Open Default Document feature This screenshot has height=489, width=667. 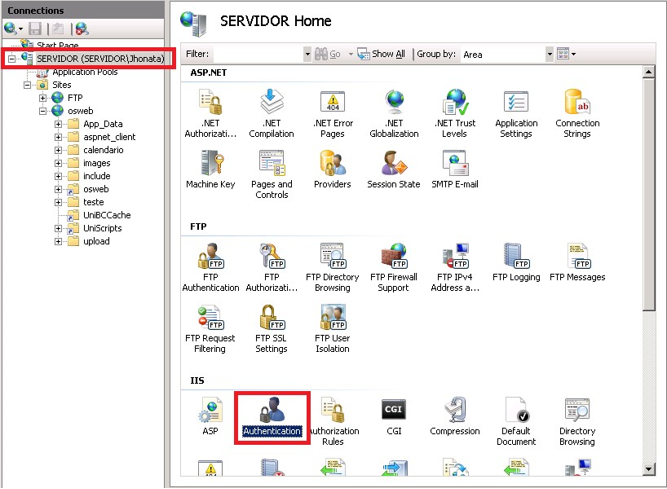(x=516, y=421)
